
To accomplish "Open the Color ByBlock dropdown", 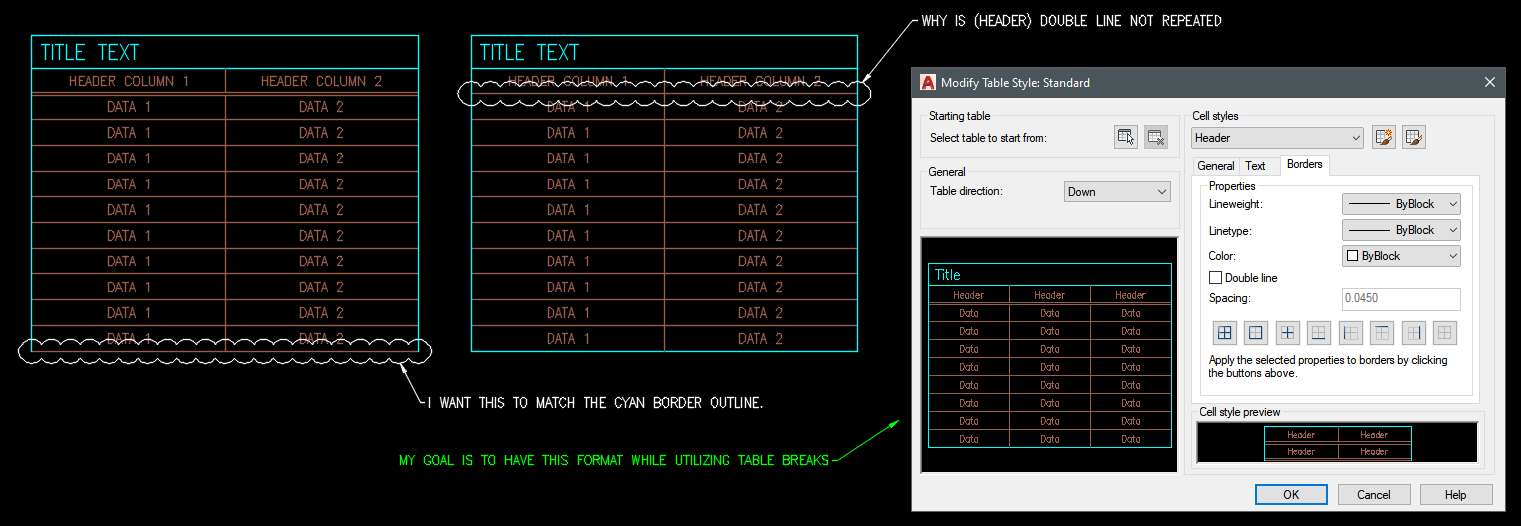I will click(x=1401, y=256).
